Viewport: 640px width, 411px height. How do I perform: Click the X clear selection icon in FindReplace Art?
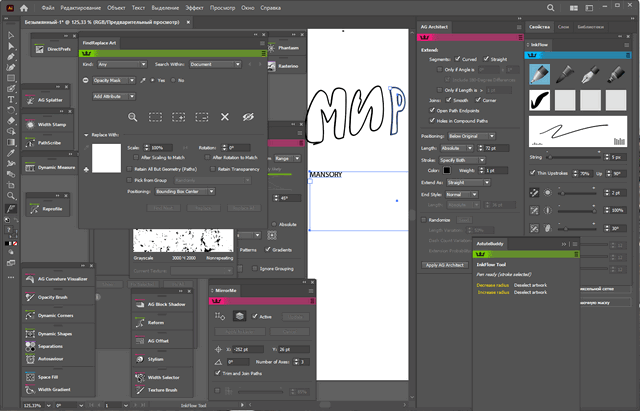[224, 116]
